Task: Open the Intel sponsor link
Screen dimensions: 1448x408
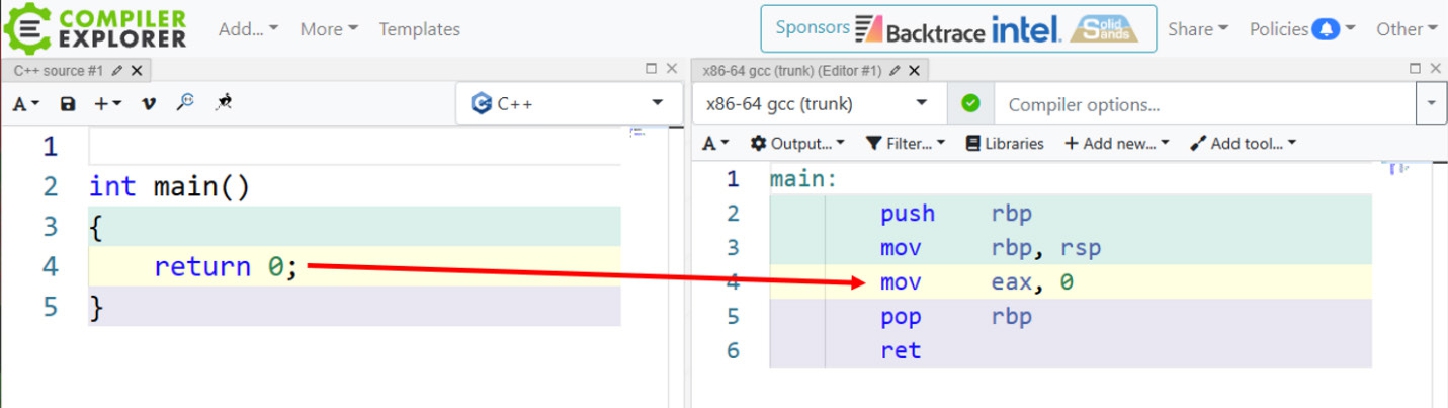Action: pyautogui.click(x=1026, y=29)
